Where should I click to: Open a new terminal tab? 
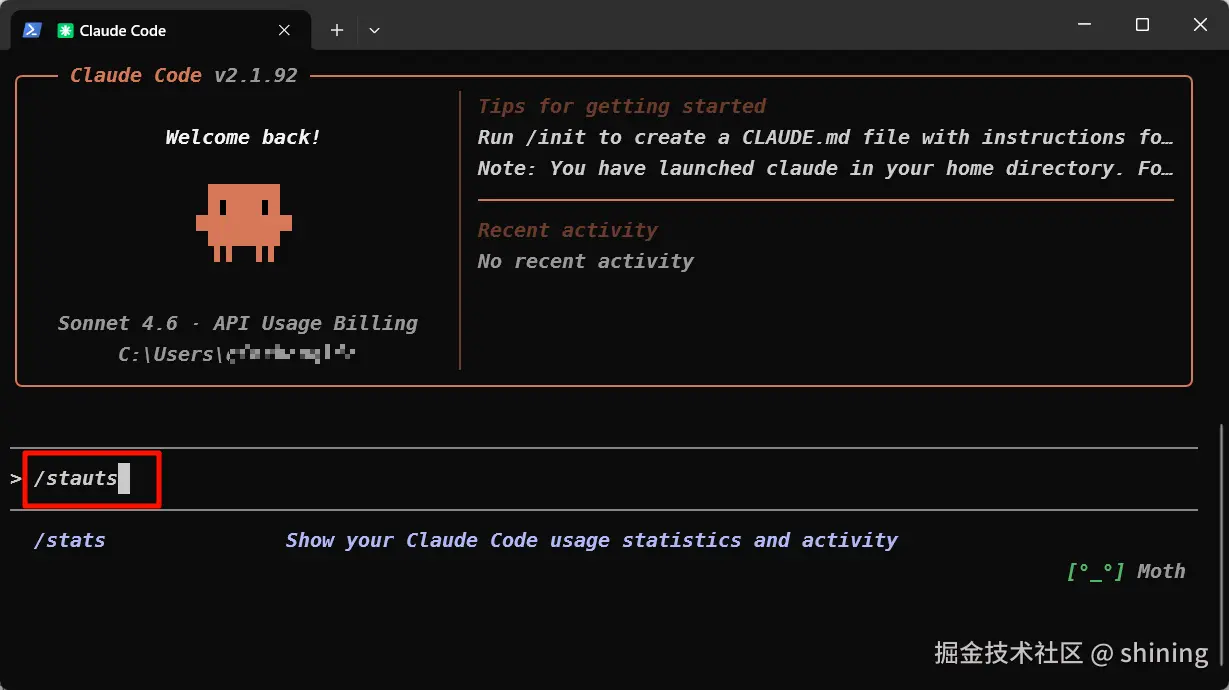[x=337, y=30]
